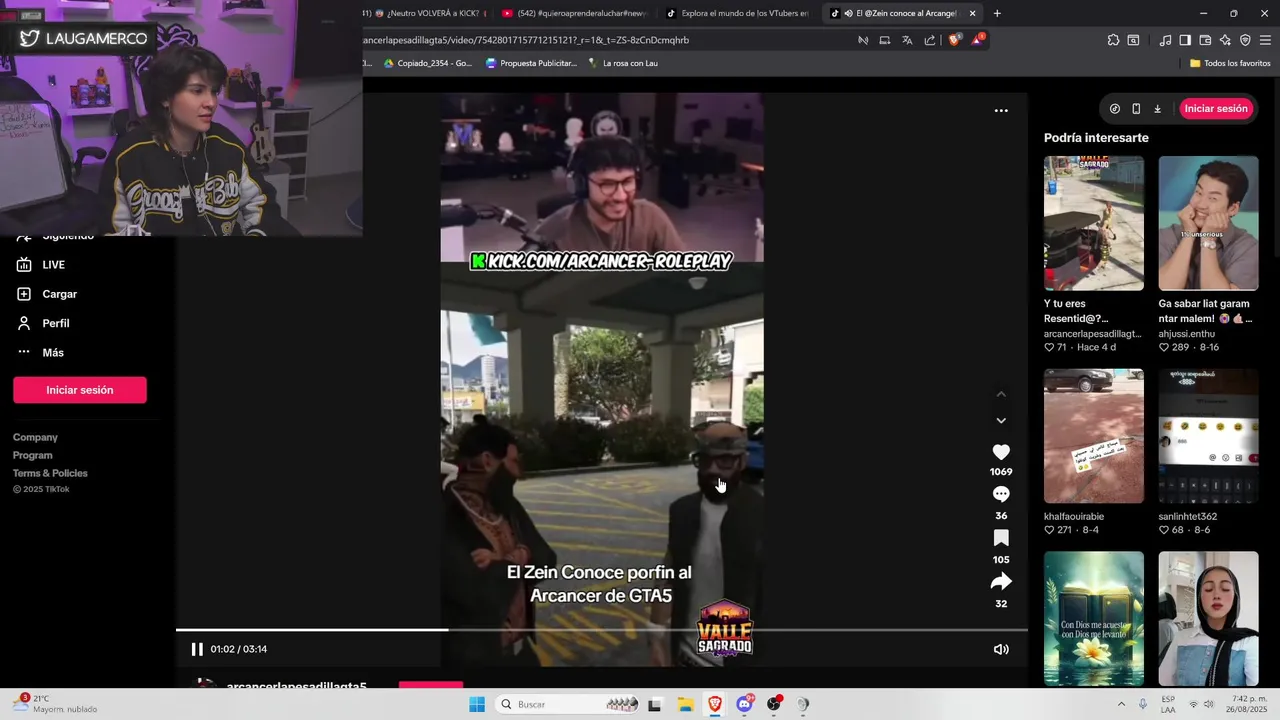Open the 'Y tu eres Resentid@?' suggested video

[1094, 223]
